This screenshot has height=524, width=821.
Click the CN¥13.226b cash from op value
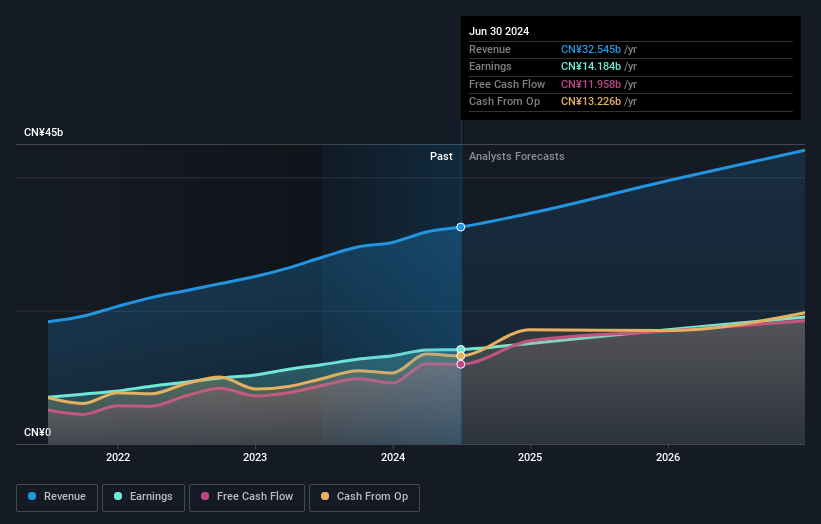pyautogui.click(x=591, y=102)
